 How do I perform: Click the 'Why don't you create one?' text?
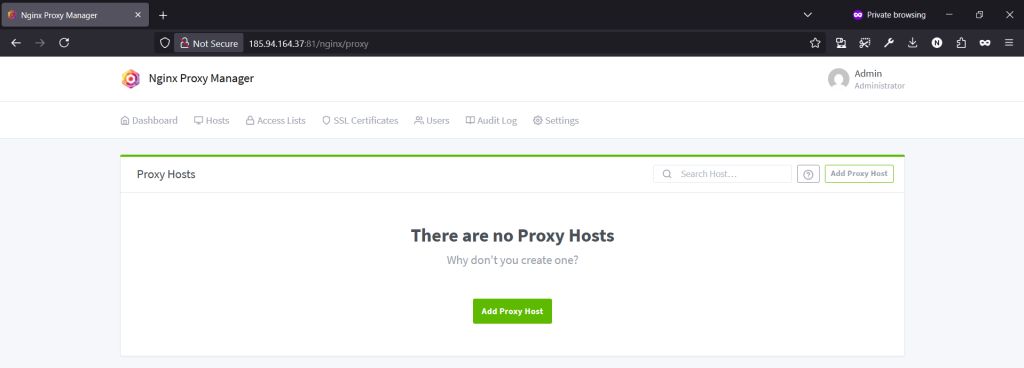point(513,260)
